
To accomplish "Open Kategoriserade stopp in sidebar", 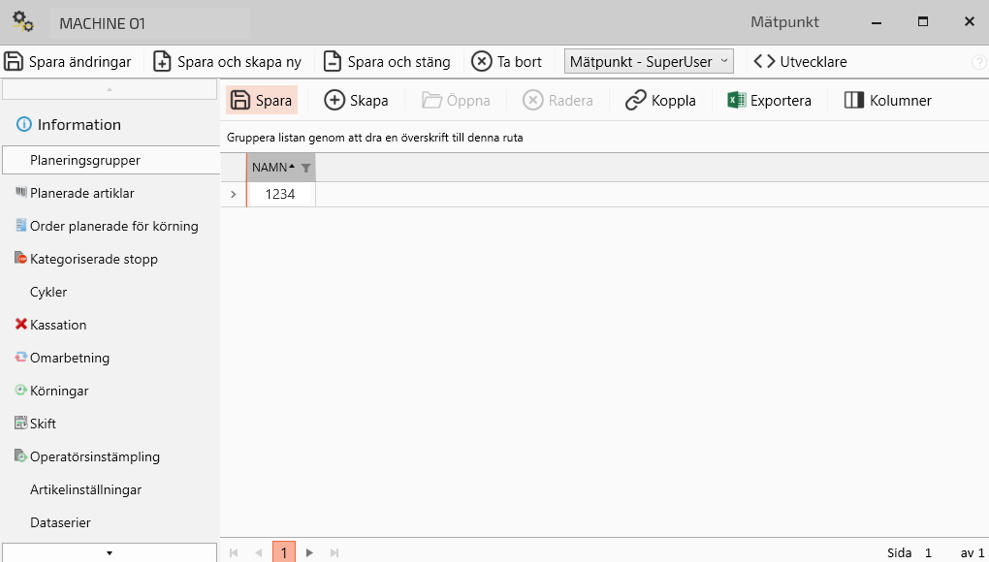I will click(93, 259).
